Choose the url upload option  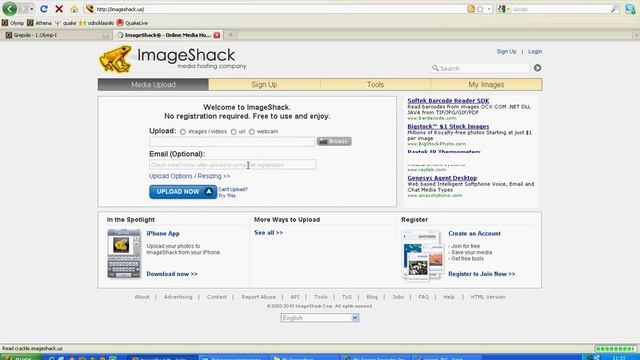[x=233, y=132]
